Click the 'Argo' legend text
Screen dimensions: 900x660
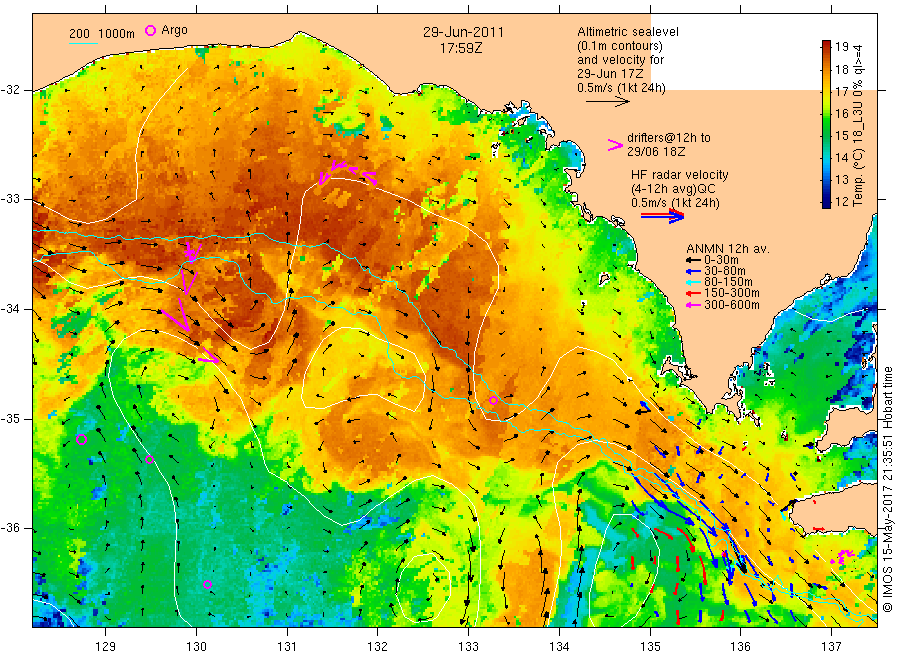point(174,30)
